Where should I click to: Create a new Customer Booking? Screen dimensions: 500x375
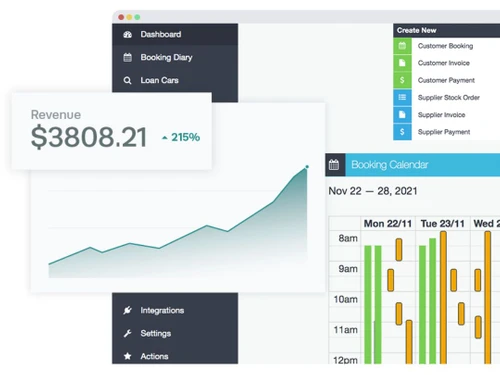[445, 46]
